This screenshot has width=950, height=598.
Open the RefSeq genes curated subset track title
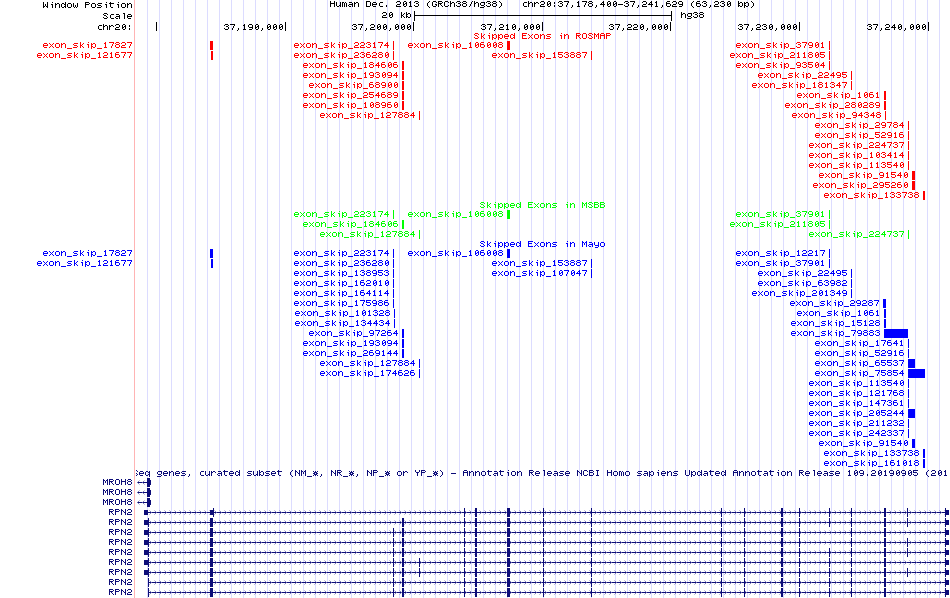coord(540,472)
